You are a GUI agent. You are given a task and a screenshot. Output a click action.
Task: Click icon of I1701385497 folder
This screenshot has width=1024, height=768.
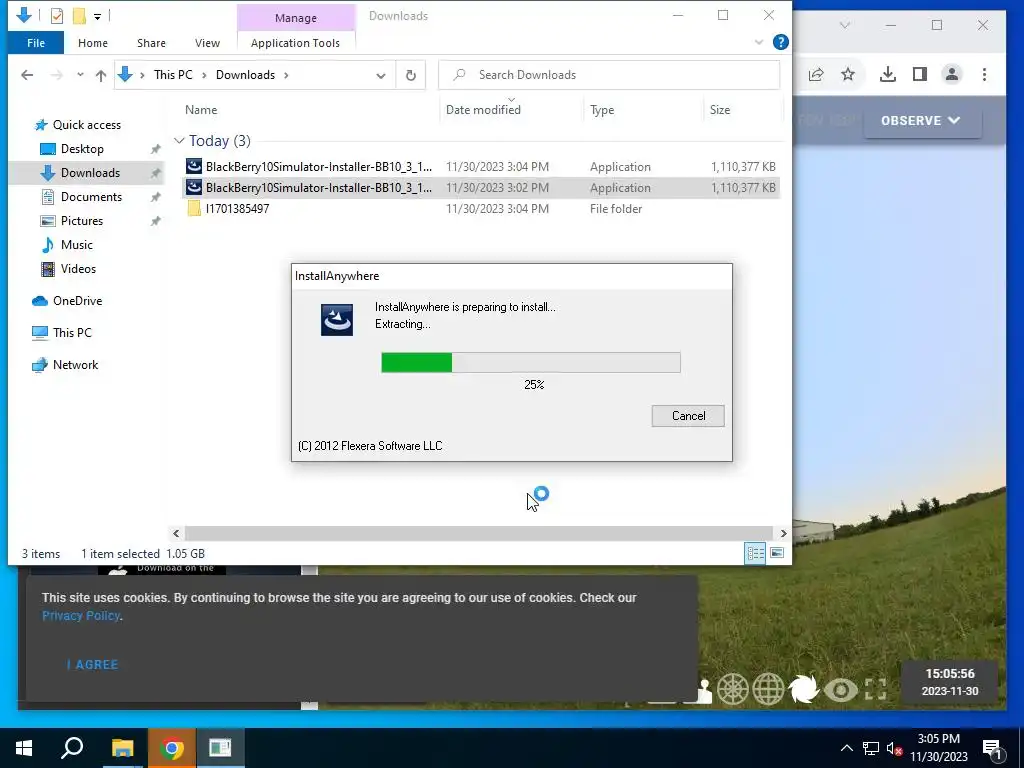click(x=194, y=208)
